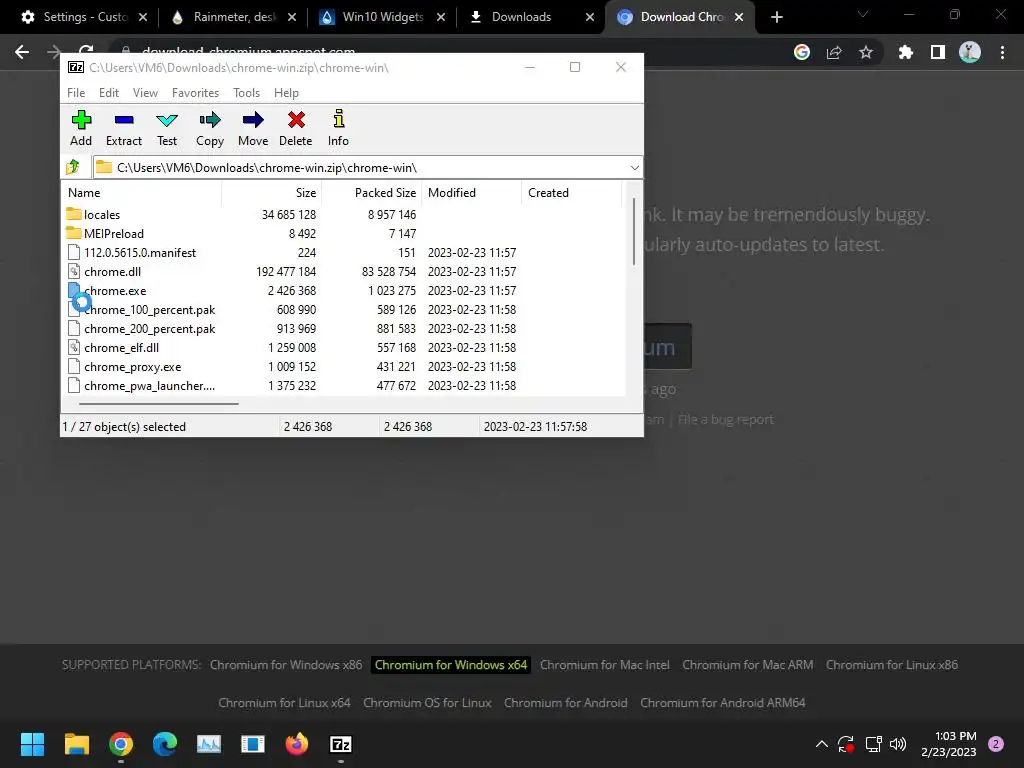Bookmark this page with star icon
The image size is (1024, 768).
coord(866,52)
